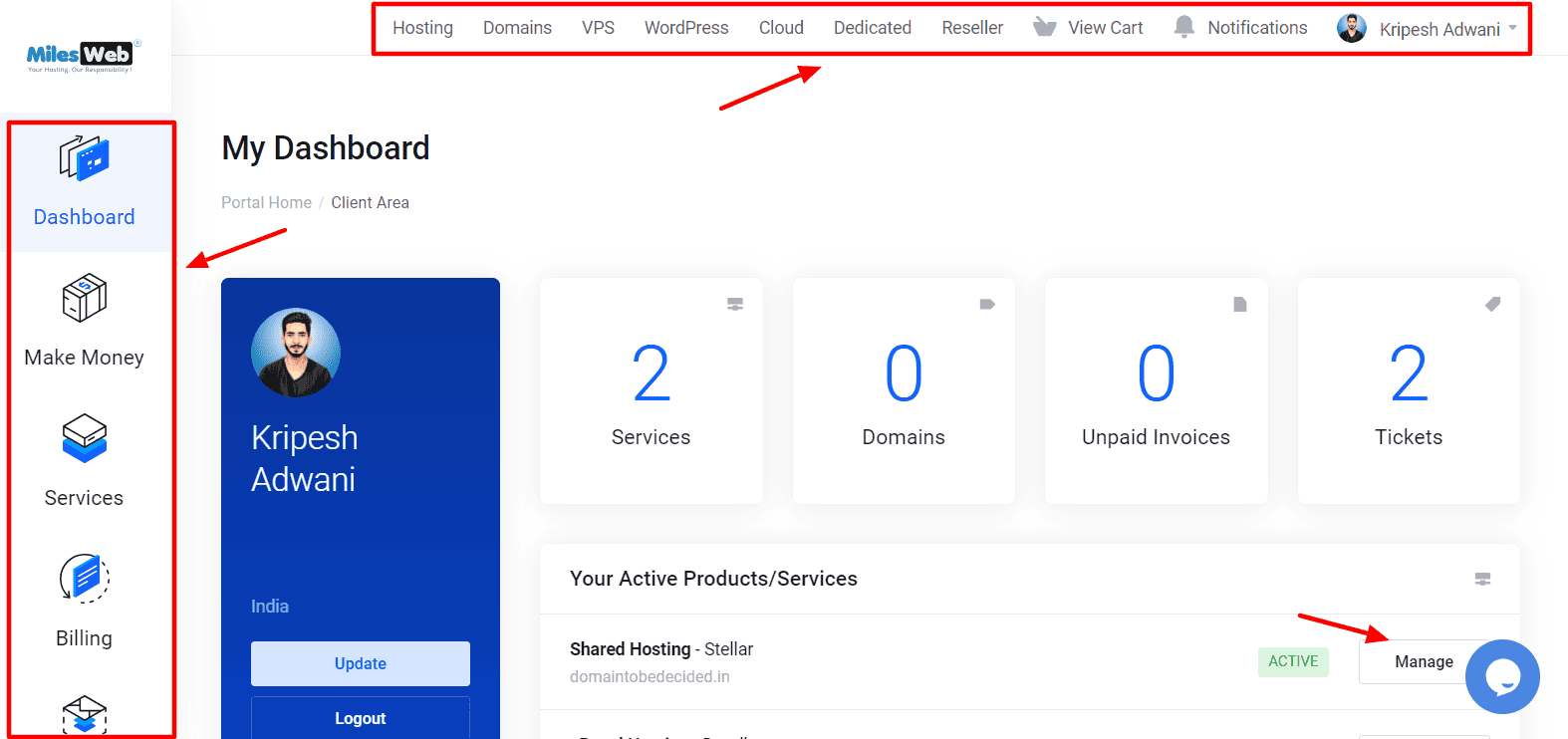Click the document icon on Unpaid Invoices card
The width and height of the screenshot is (1568, 739).
tap(1240, 304)
